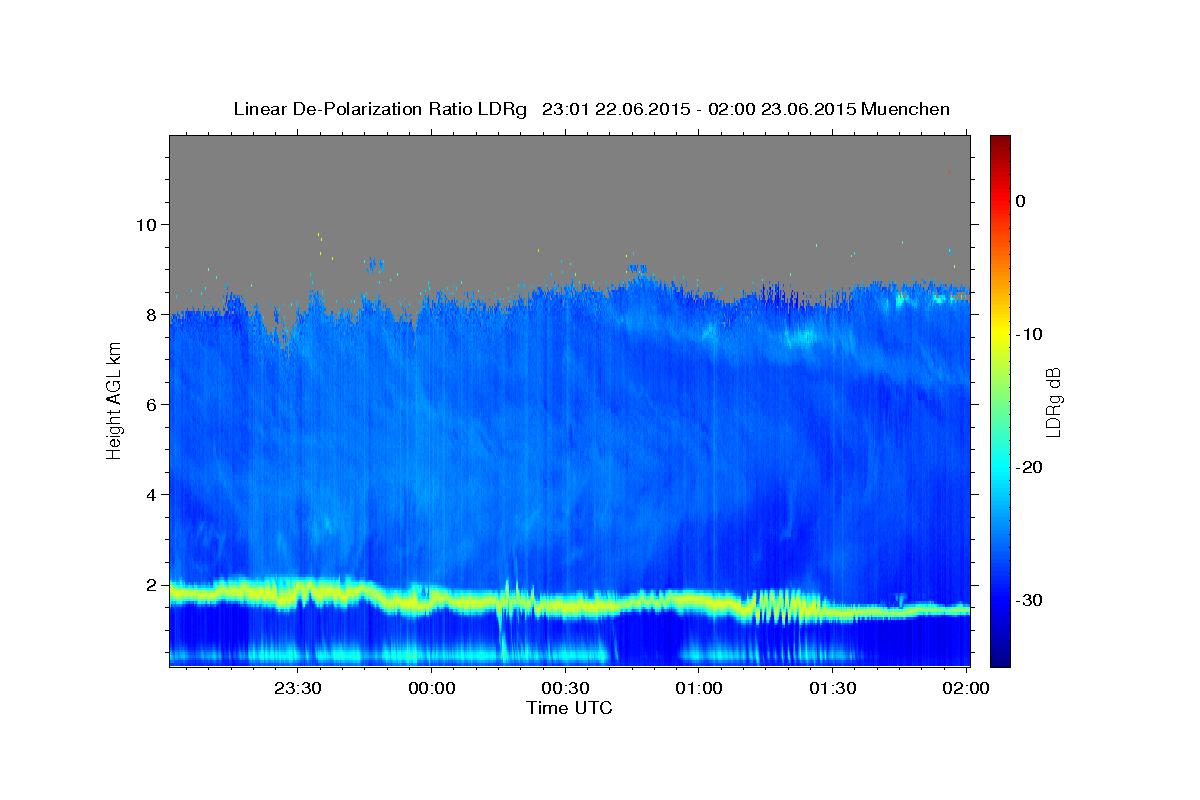Screen dimensions: 1200x800
Task: Click the 23:30 time tick label
Action: (x=297, y=688)
